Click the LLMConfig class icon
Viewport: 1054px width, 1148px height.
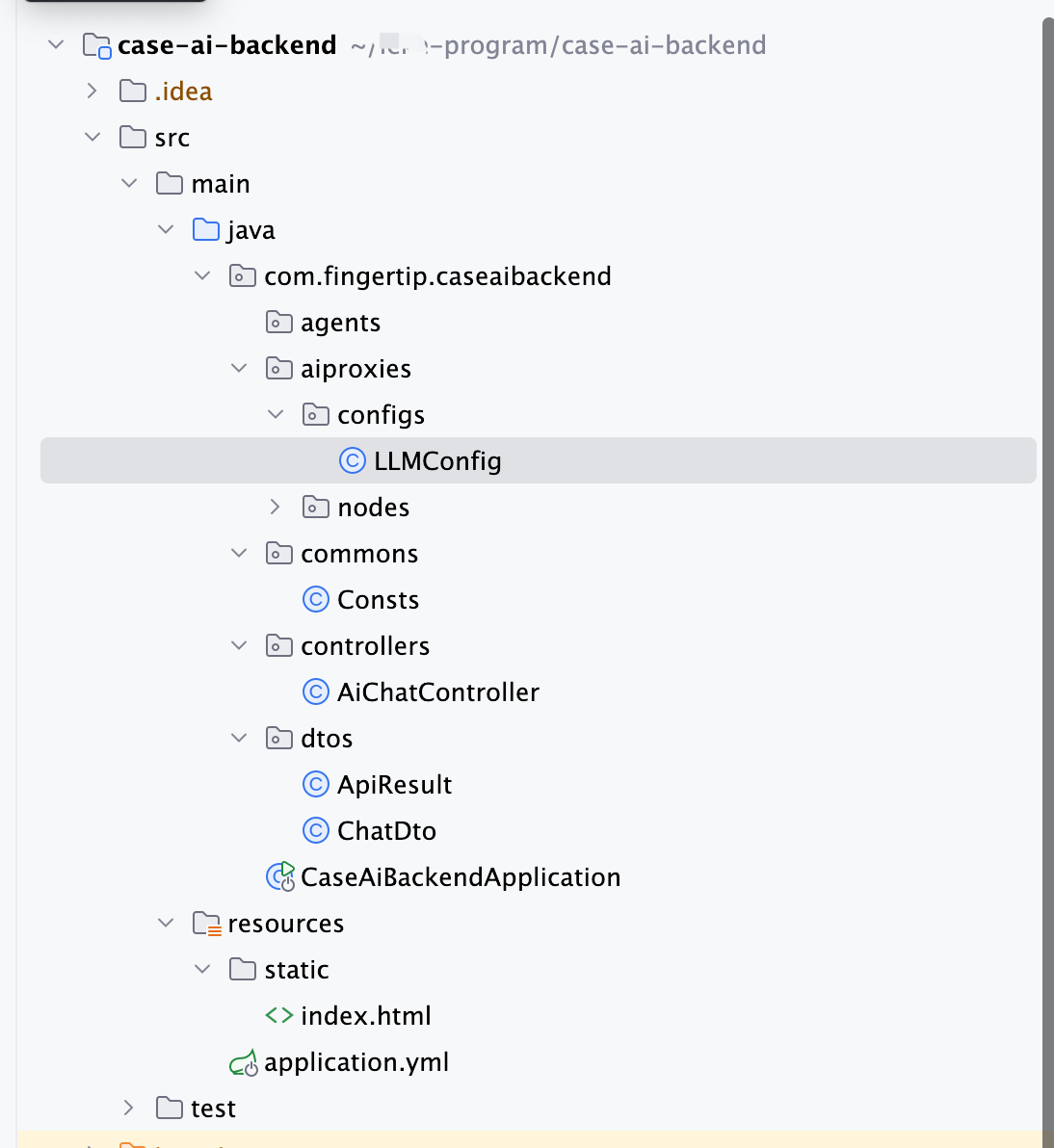click(353, 461)
